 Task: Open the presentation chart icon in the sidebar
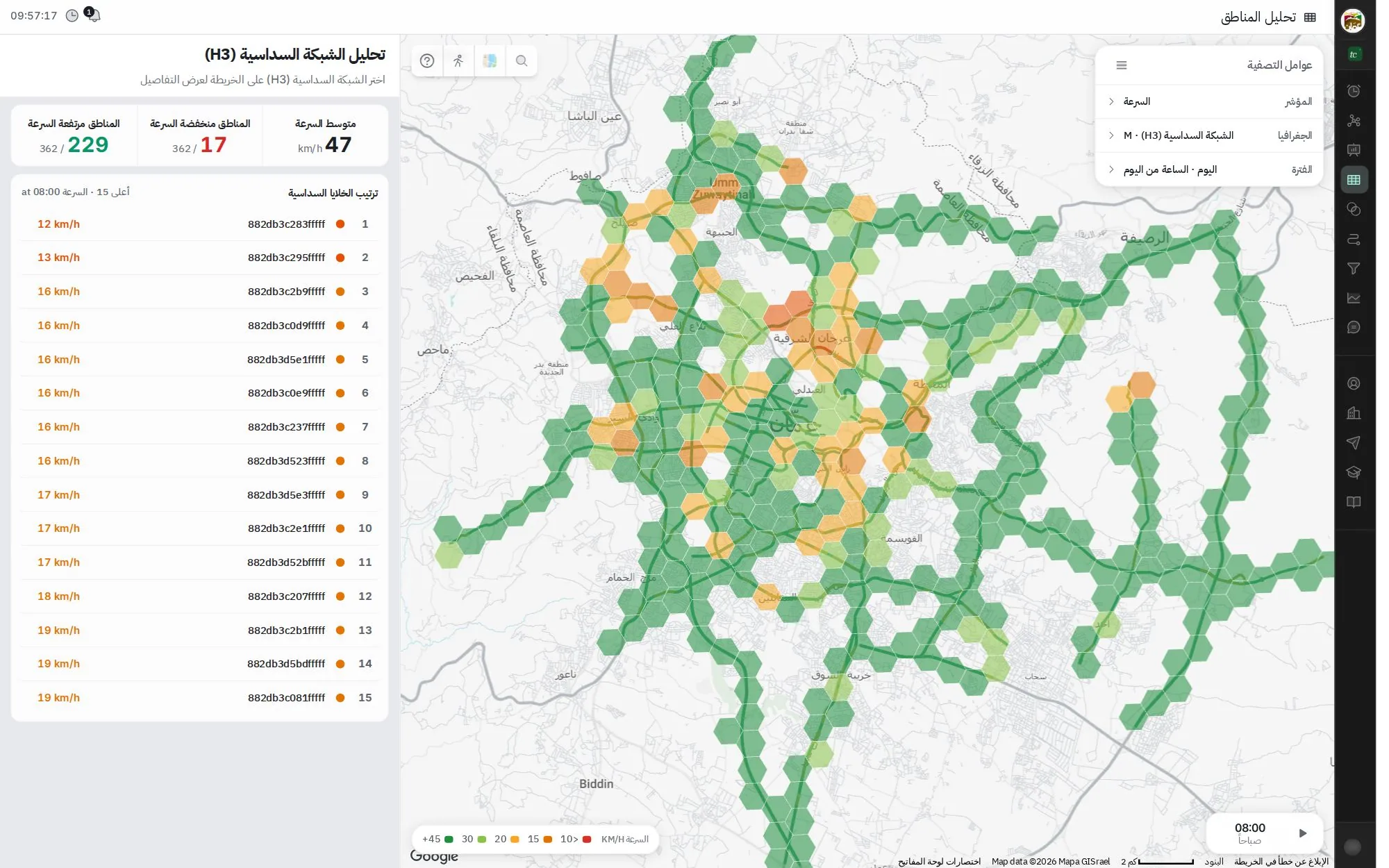coord(1354,150)
